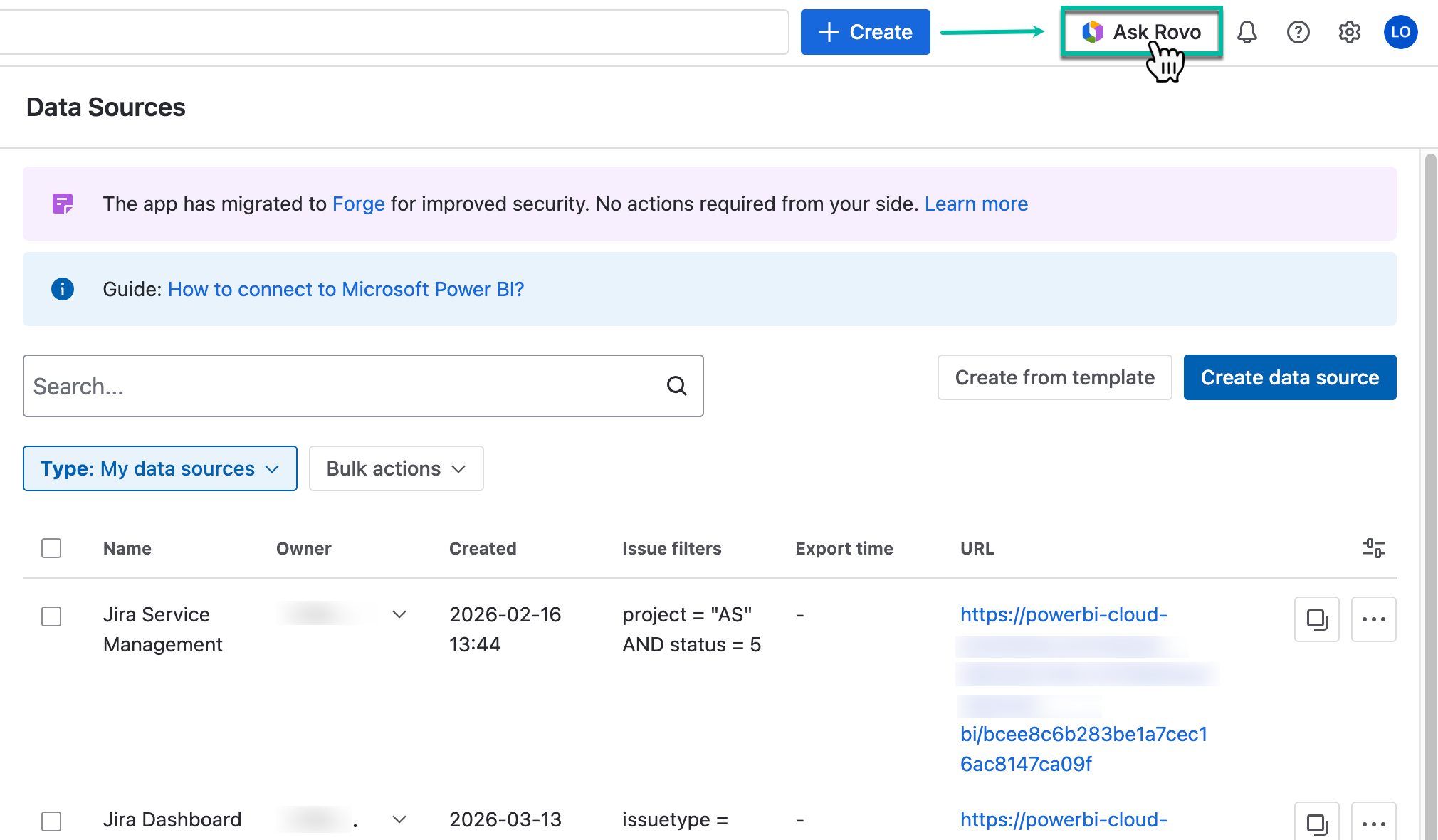Open the Type: My data sources dropdown
This screenshot has height=840, width=1438.
160,468
